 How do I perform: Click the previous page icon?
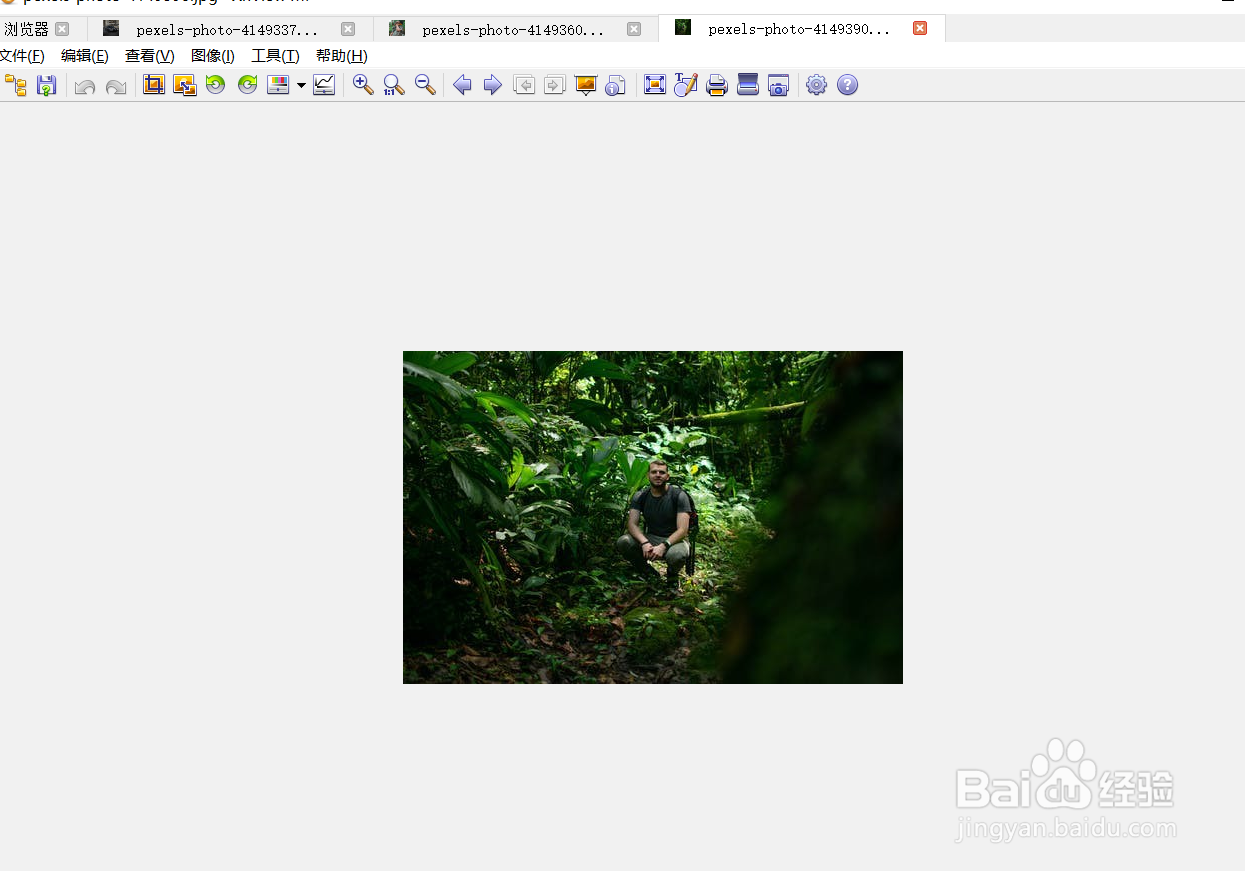[x=524, y=85]
